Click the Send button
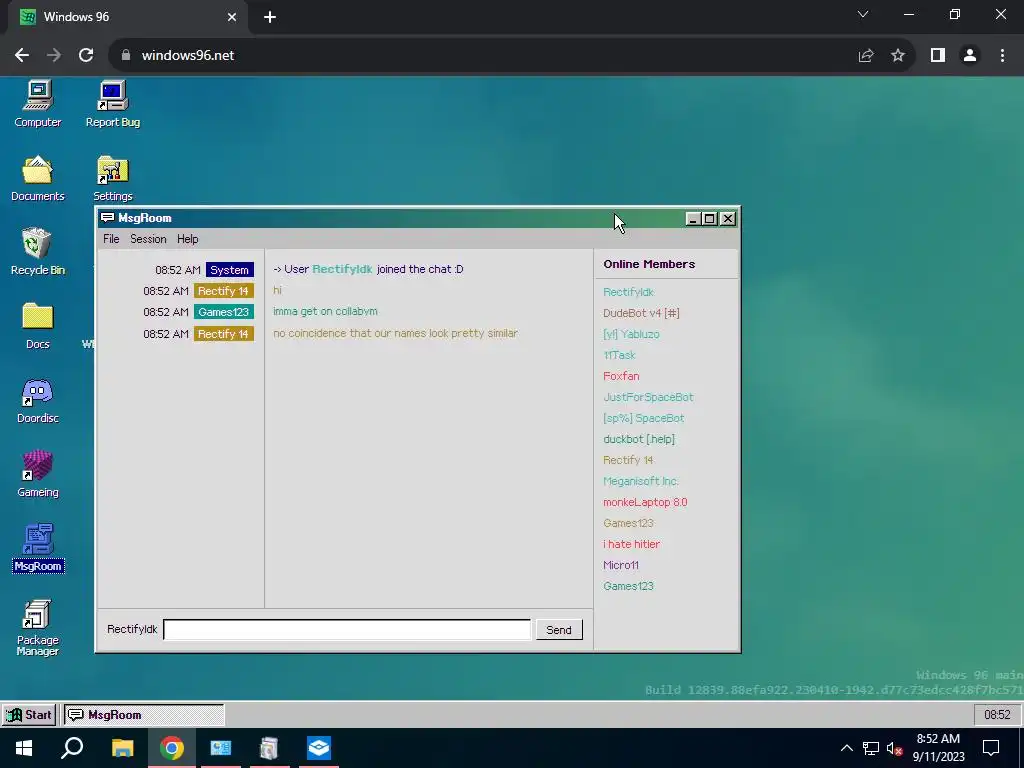 pos(559,630)
